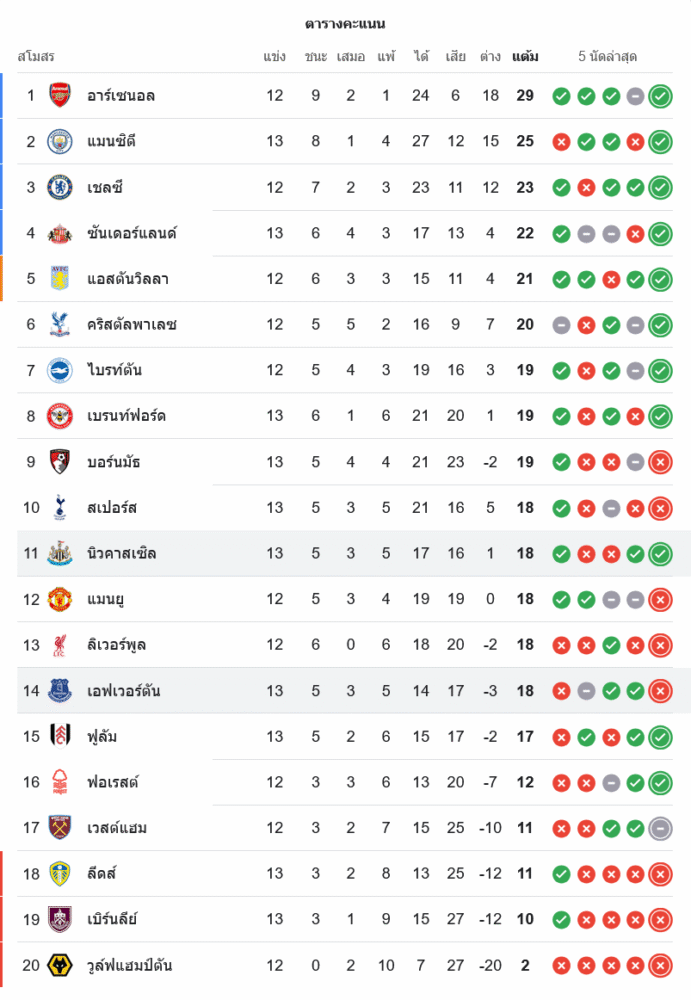The image size is (691, 1000).
Task: Click Arsenal's latest match win indicator
Action: coord(660,96)
